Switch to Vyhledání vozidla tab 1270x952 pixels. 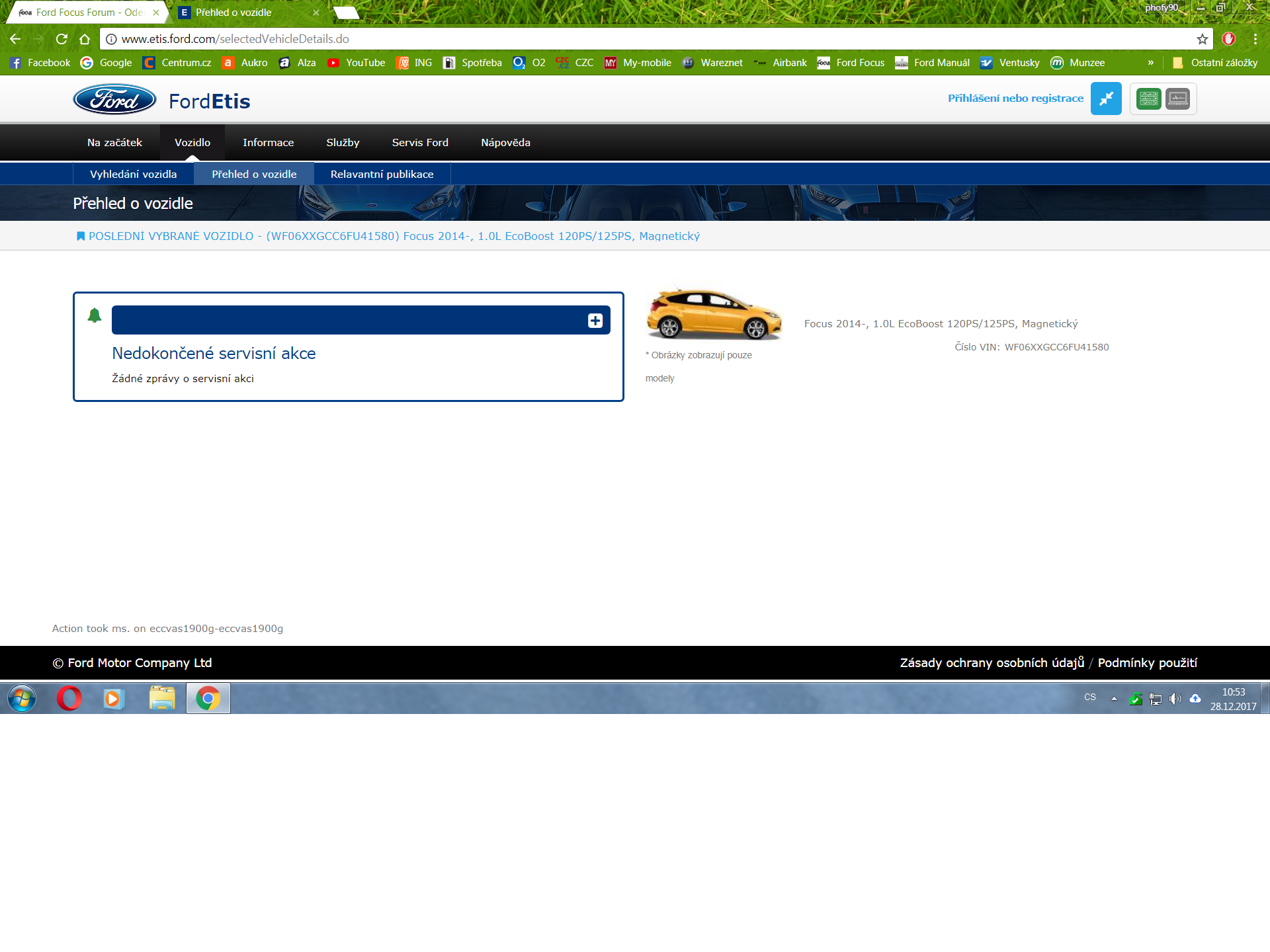click(134, 175)
